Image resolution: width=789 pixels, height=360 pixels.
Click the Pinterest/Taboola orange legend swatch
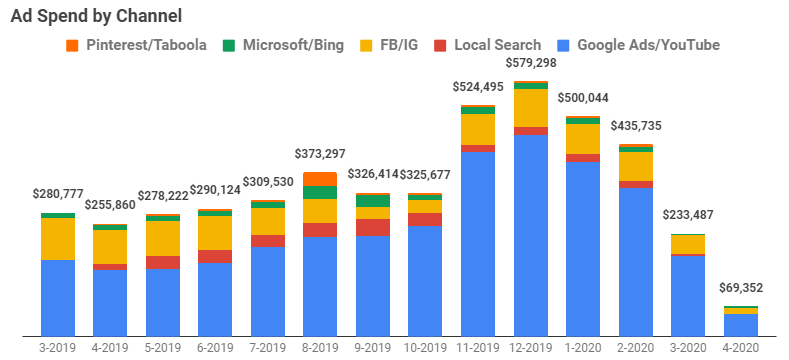72,46
